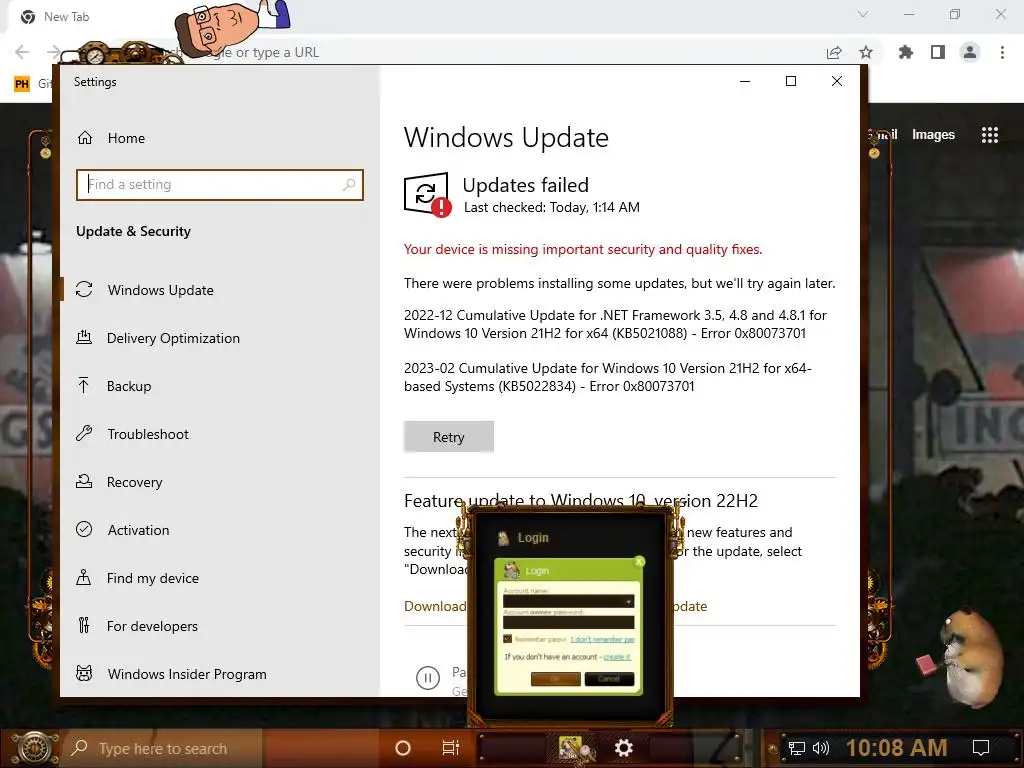Screen dimensions: 1024x768
Task: Click the orange OK button in the Login dialog
Action: [x=556, y=679]
